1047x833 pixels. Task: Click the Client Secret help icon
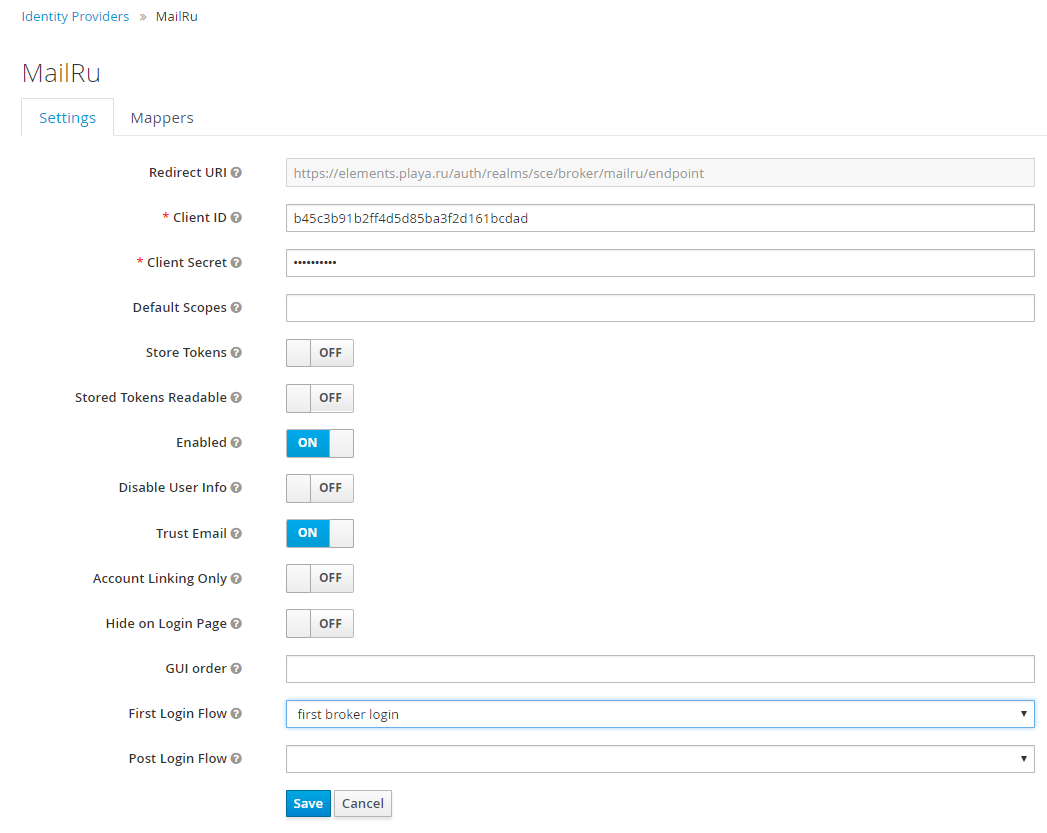pos(236,262)
